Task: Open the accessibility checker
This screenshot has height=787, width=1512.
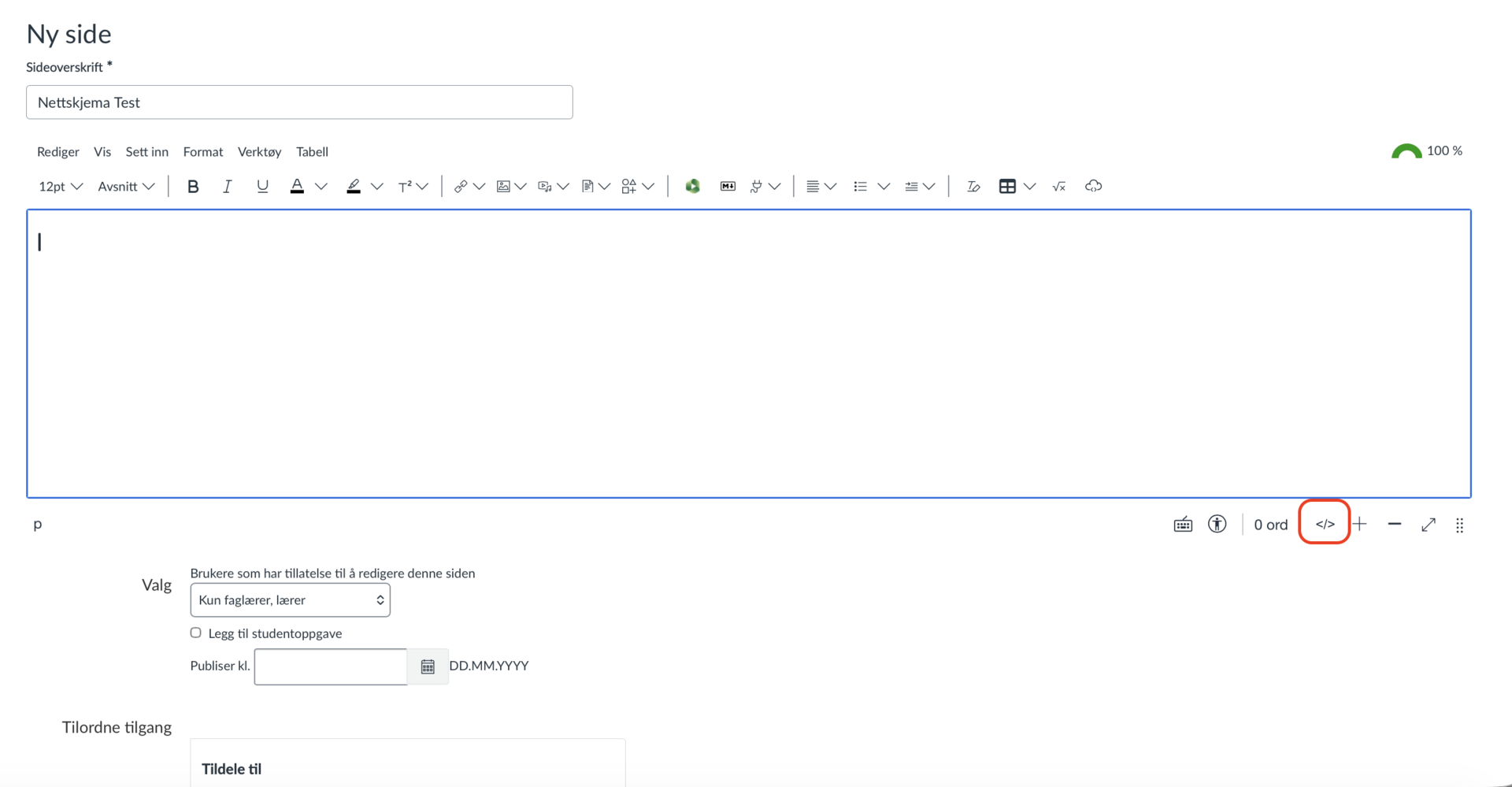Action: pos(1217,525)
